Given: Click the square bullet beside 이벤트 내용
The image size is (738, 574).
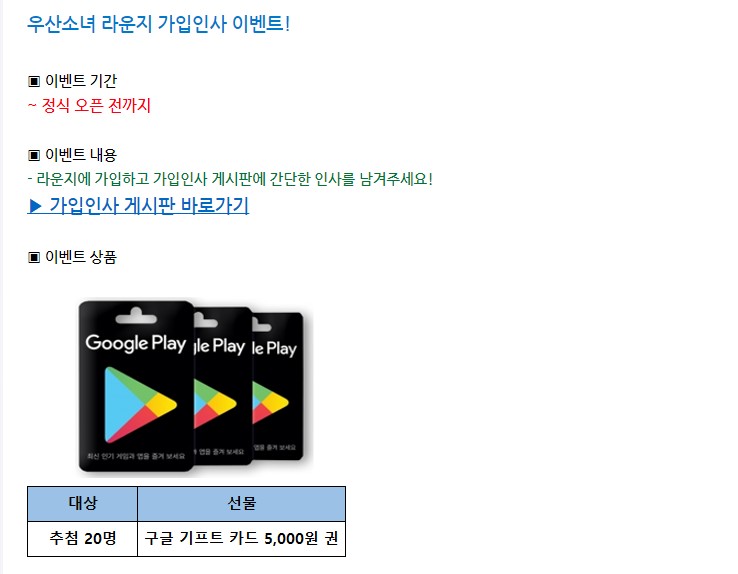Looking at the screenshot, I should pyautogui.click(x=34, y=155).
